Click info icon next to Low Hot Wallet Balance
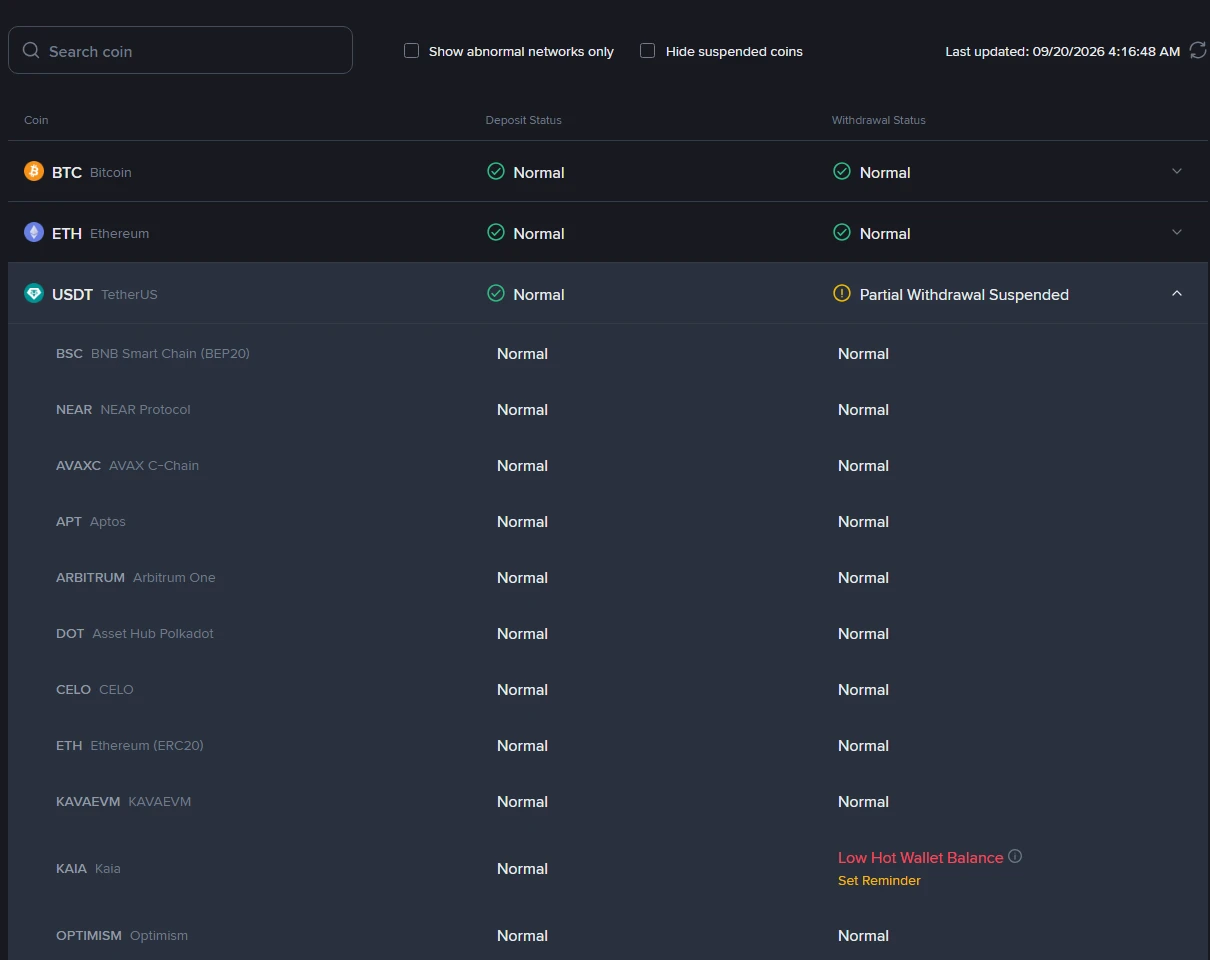This screenshot has height=960, width=1210. click(1015, 856)
